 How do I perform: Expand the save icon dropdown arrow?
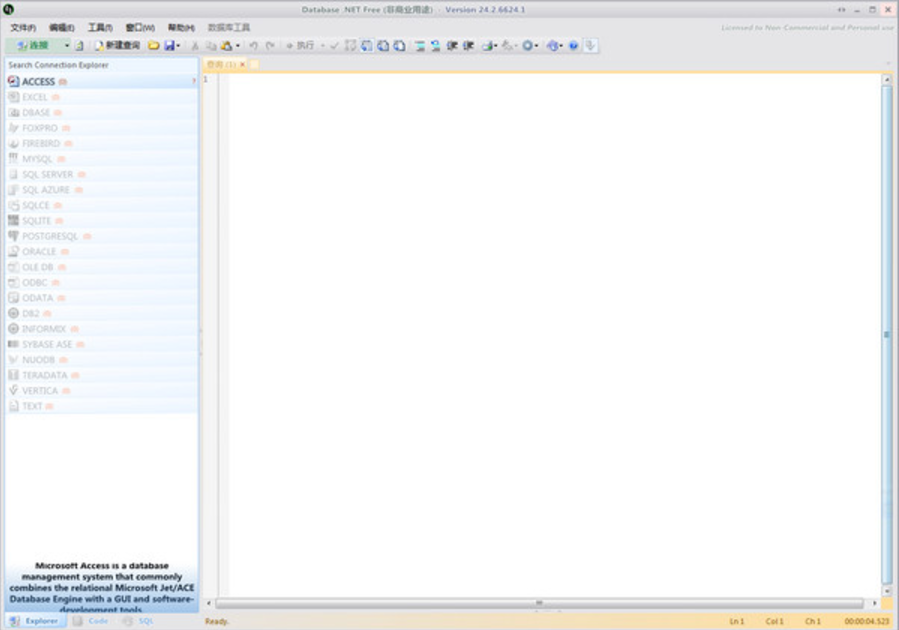pos(178,45)
